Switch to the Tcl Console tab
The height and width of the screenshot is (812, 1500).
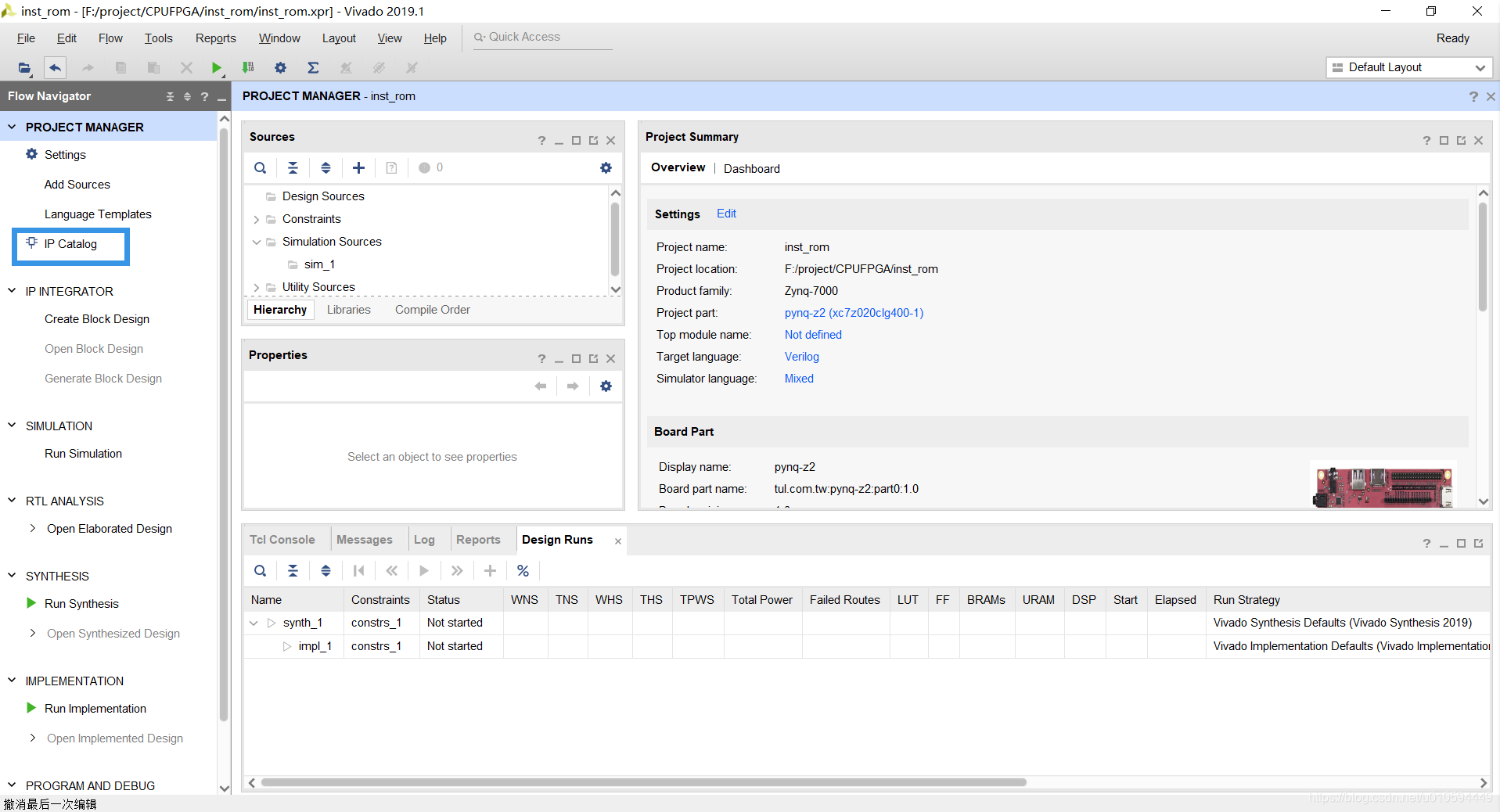tap(282, 540)
